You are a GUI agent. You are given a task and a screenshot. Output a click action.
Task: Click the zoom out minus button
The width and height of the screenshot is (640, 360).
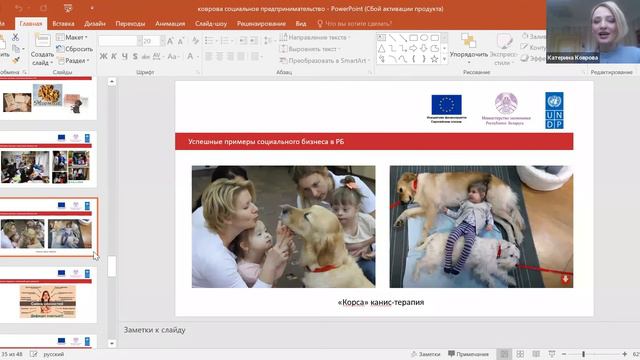[x=564, y=354]
